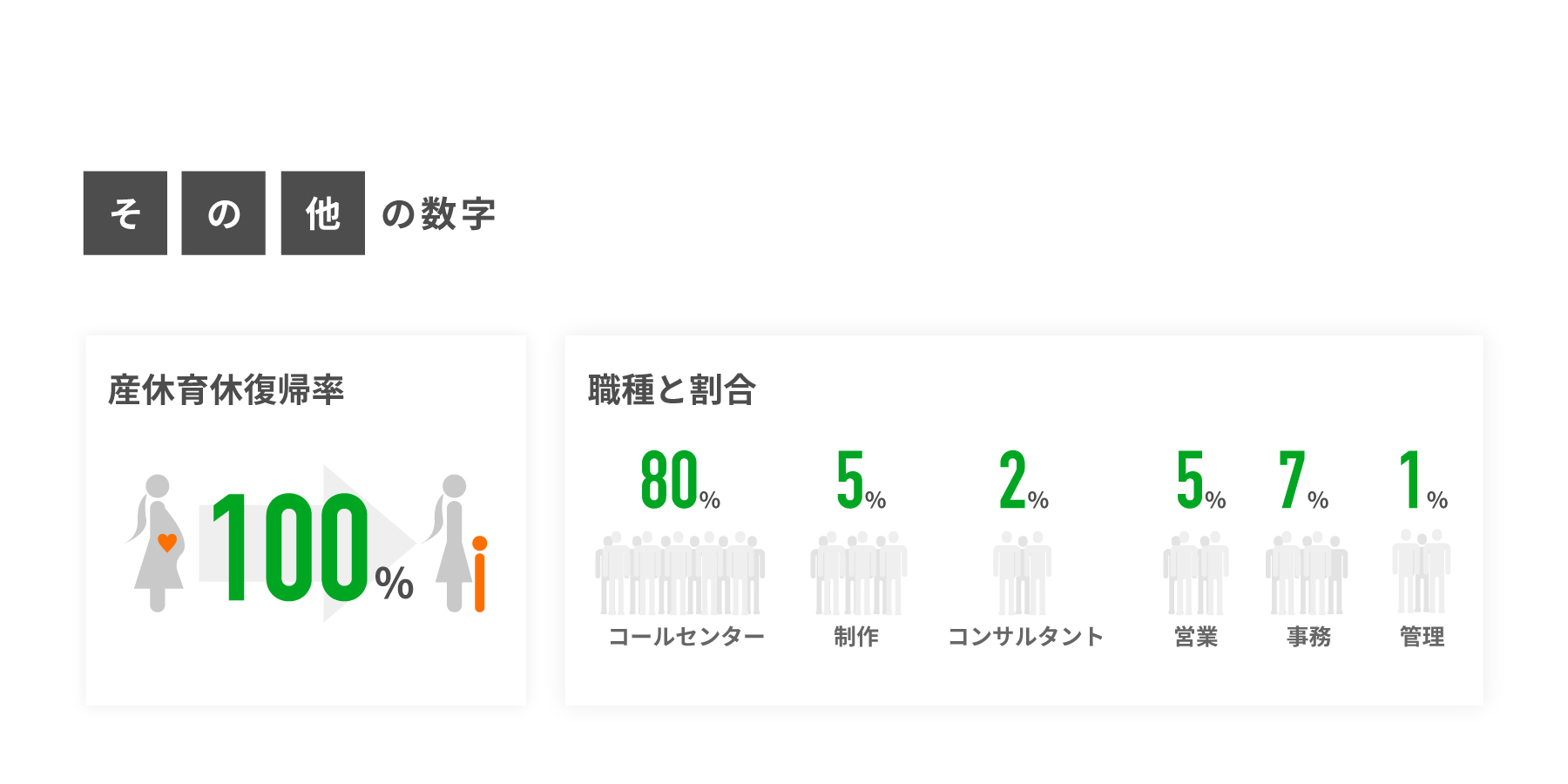Click the woman with orange child icon
The width and height of the screenshot is (1568, 784).
tap(456, 543)
